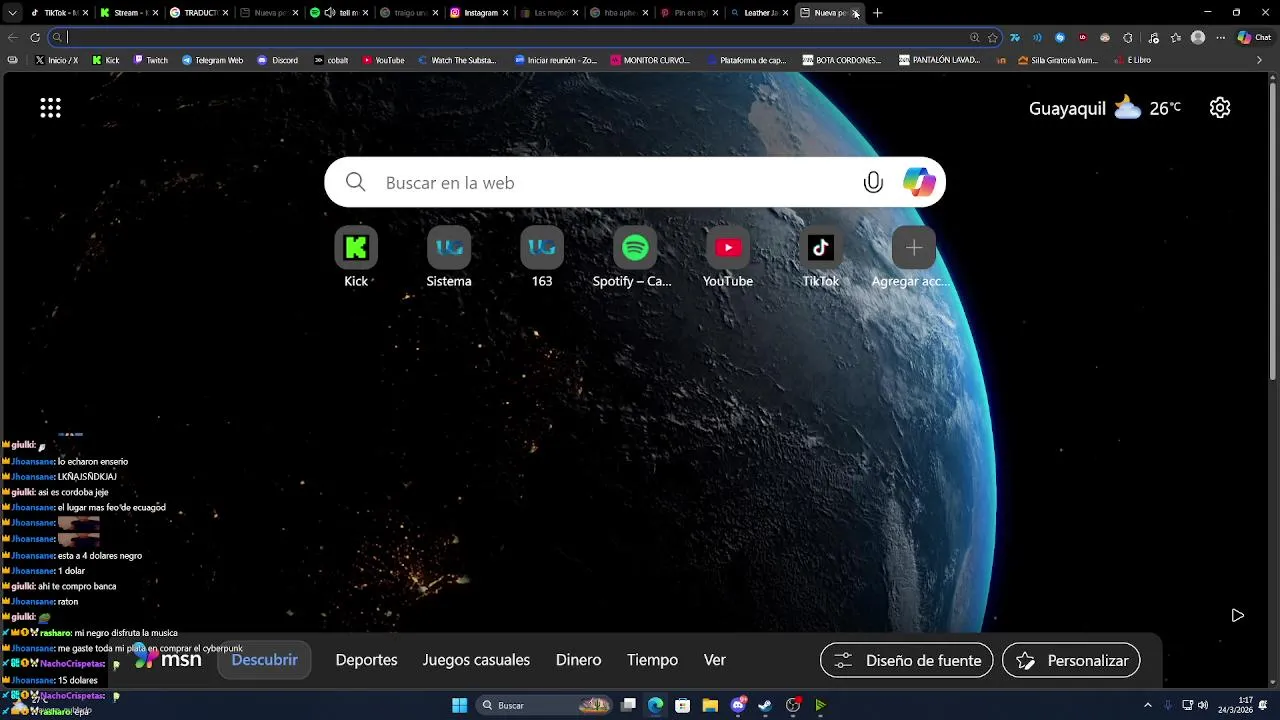Select the Dinero feed tab
Viewport: 1280px width, 720px height.
(x=578, y=660)
